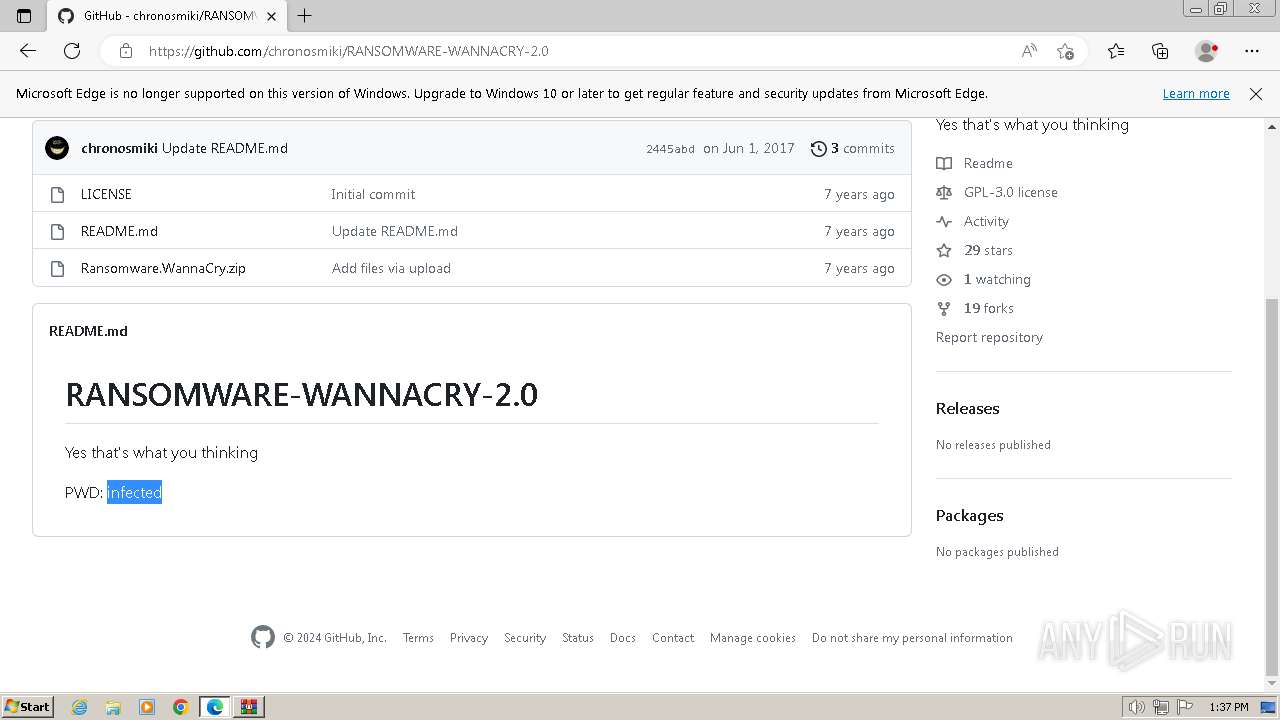The image size is (1280, 720).
Task: Click Manage cookies in footer
Action: tap(753, 637)
